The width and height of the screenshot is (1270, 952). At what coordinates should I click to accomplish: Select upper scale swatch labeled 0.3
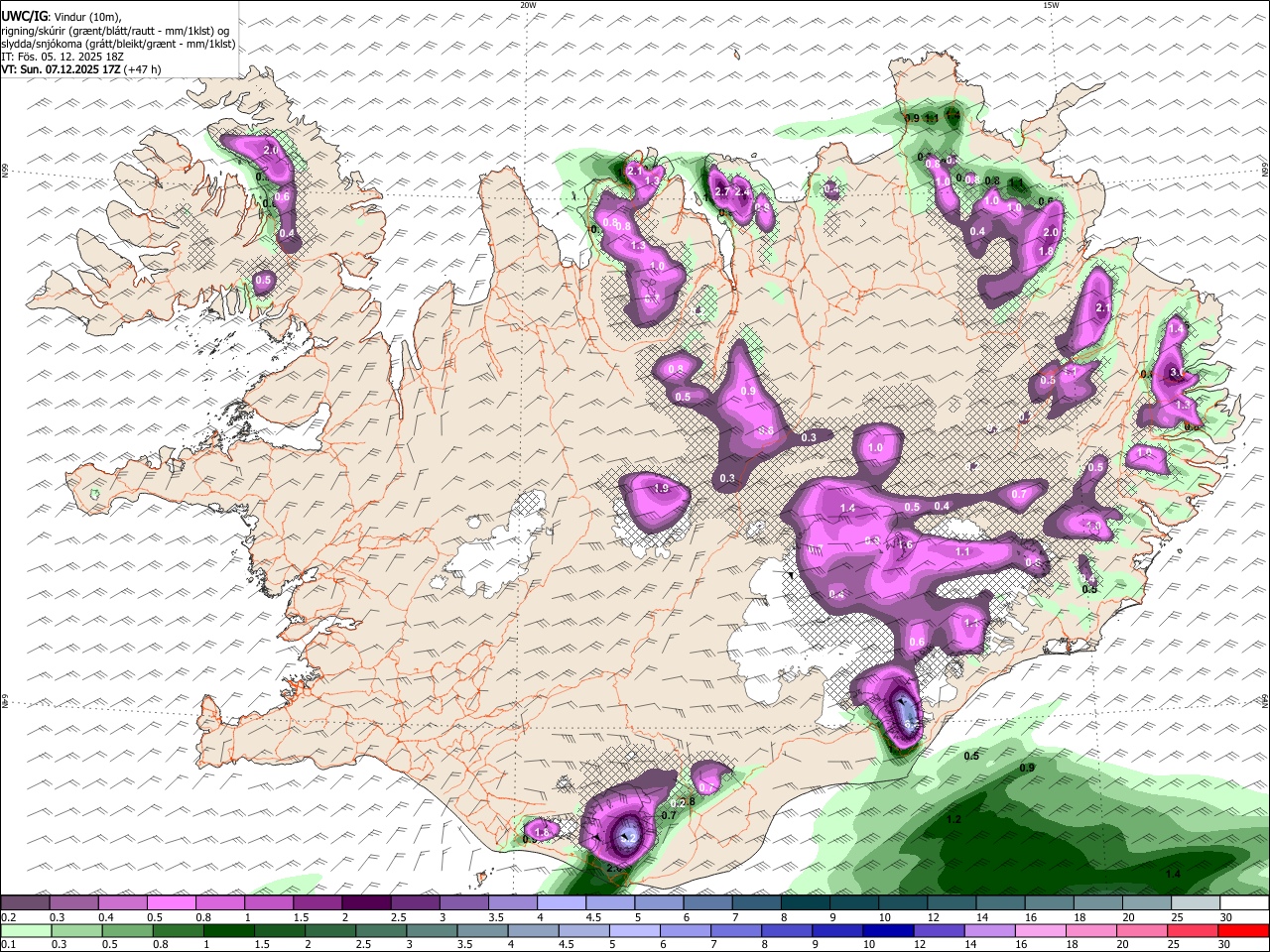click(x=73, y=902)
